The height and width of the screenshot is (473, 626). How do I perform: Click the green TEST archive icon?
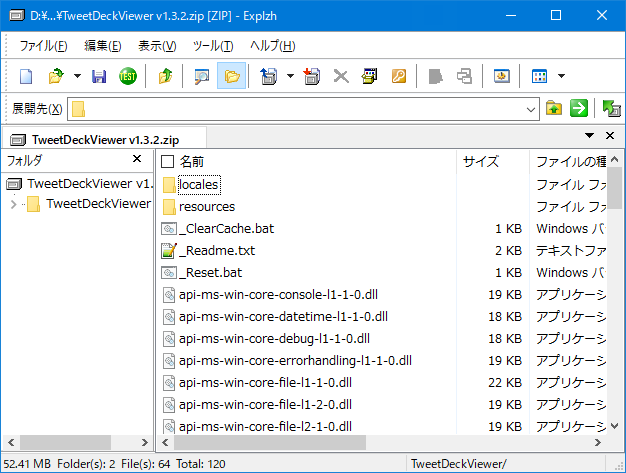point(128,76)
